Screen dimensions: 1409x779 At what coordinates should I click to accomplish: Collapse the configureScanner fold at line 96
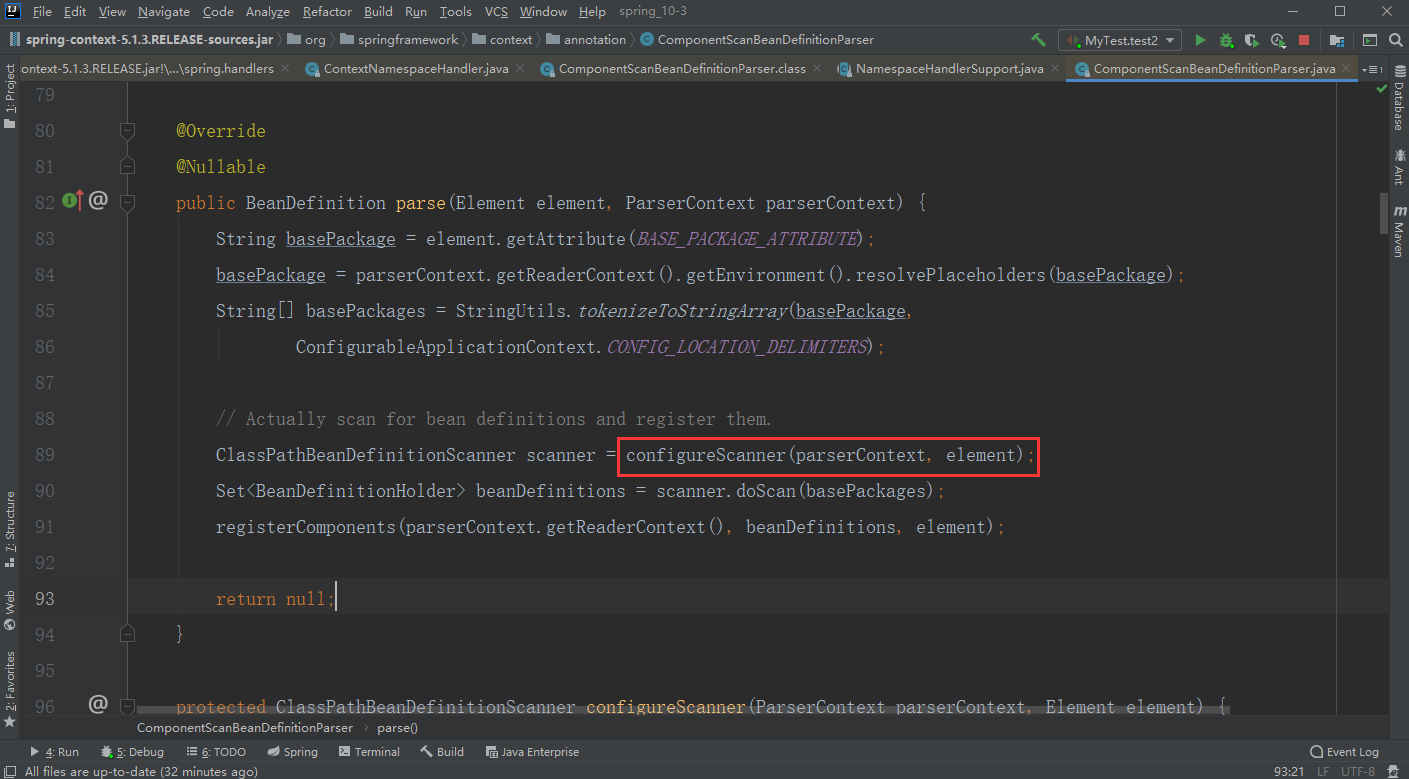point(127,706)
